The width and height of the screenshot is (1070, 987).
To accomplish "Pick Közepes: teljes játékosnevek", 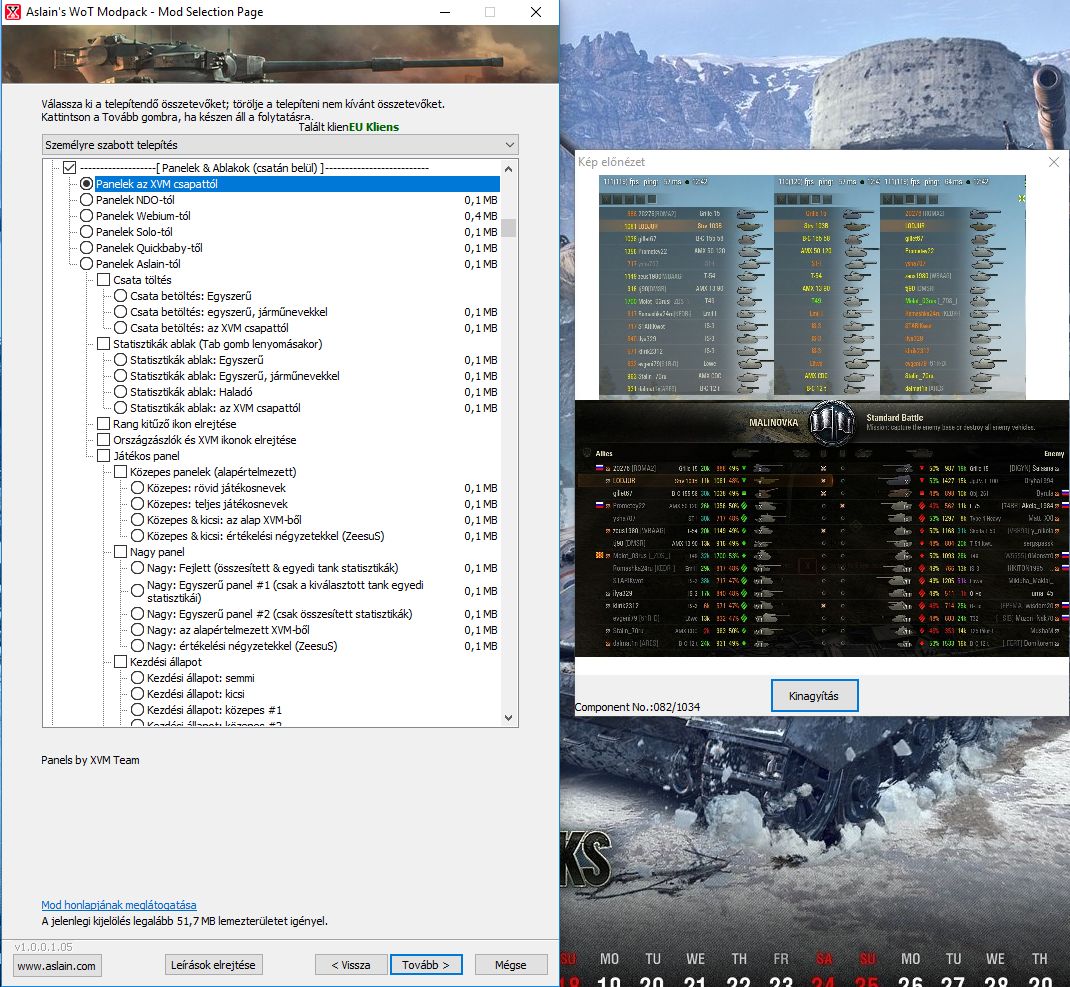I will pos(138,504).
